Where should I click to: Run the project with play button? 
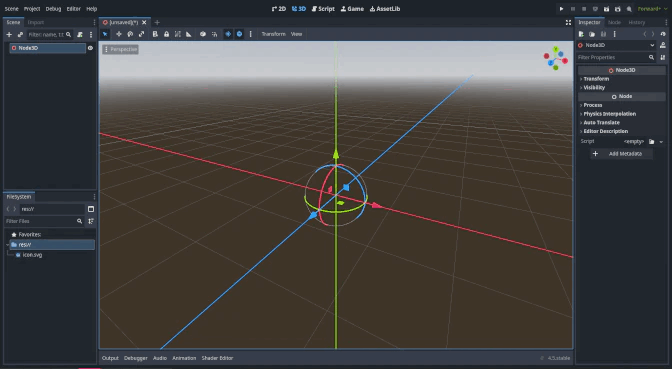coord(561,9)
